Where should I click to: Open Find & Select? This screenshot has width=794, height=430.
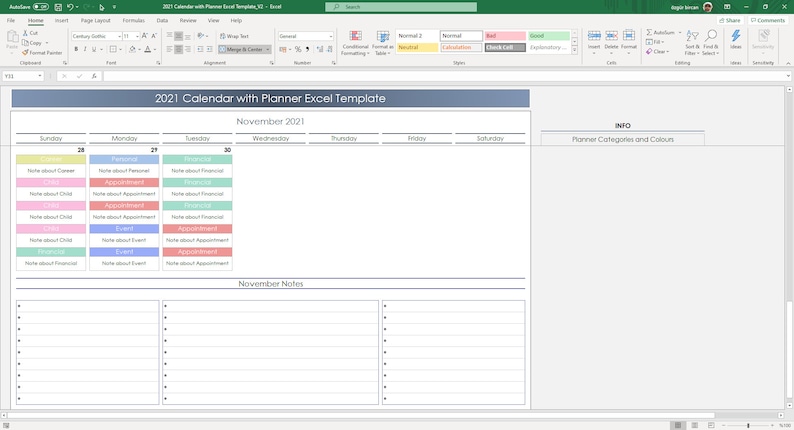click(710, 43)
